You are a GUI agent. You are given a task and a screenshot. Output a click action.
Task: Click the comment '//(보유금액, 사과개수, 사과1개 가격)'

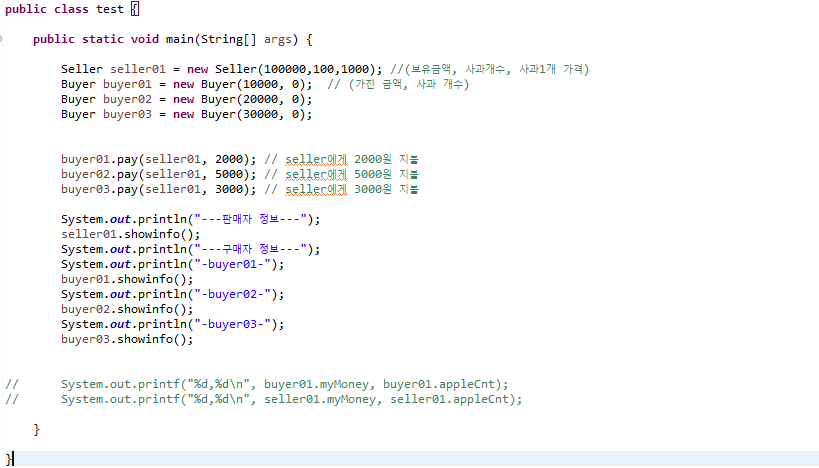[x=489, y=69]
